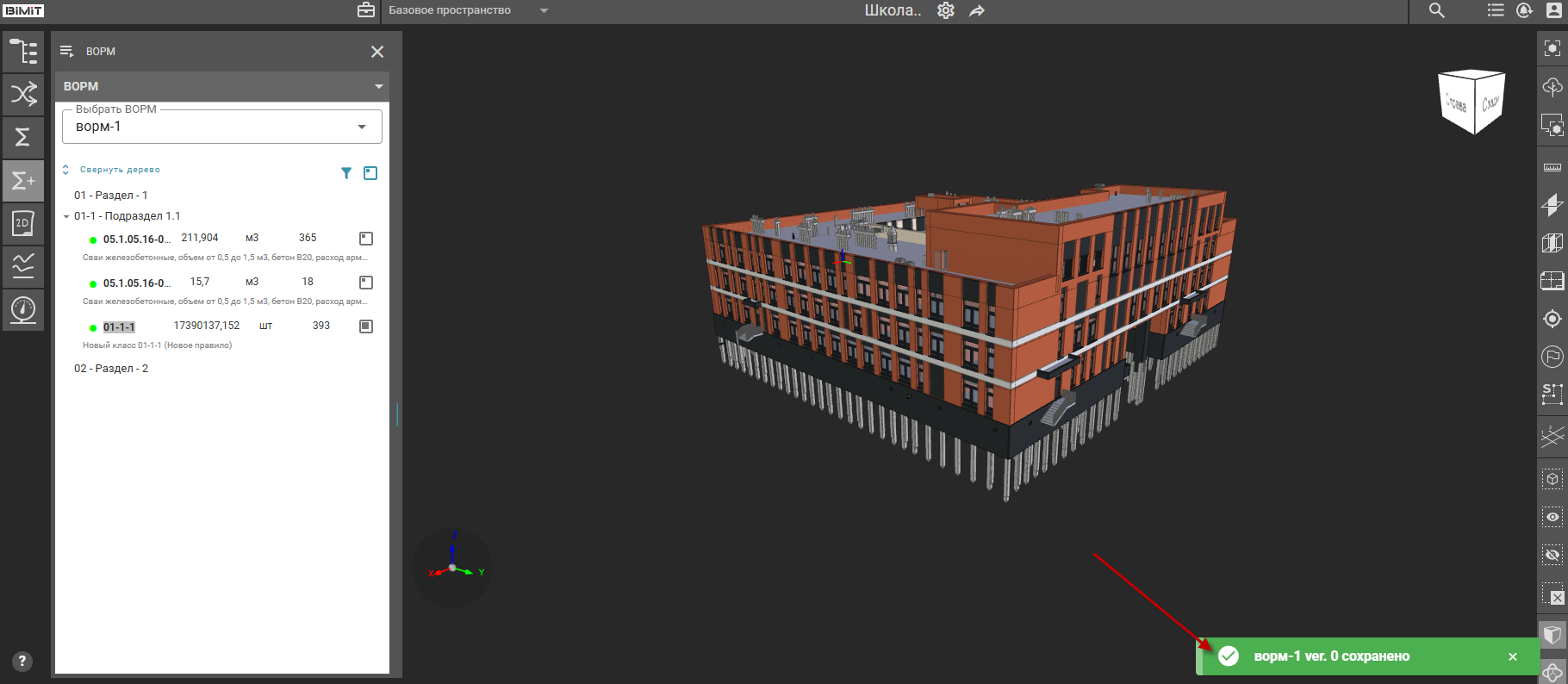Toggle the grid axes icon

(x=1552, y=437)
